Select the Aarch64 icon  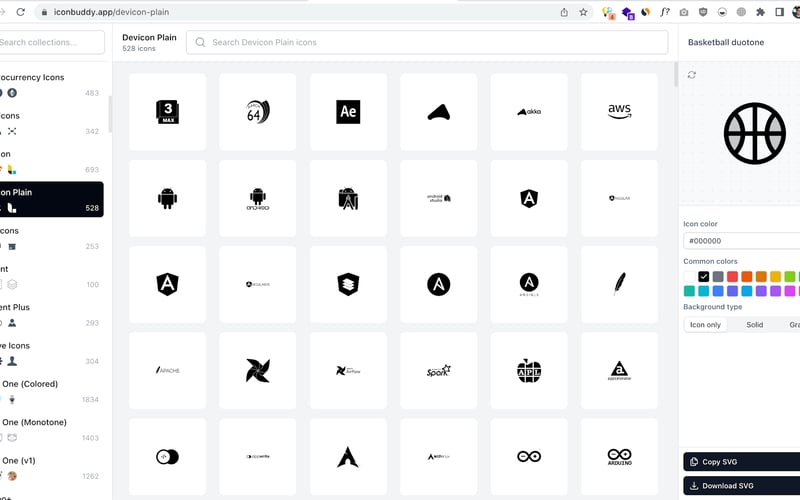pos(258,112)
